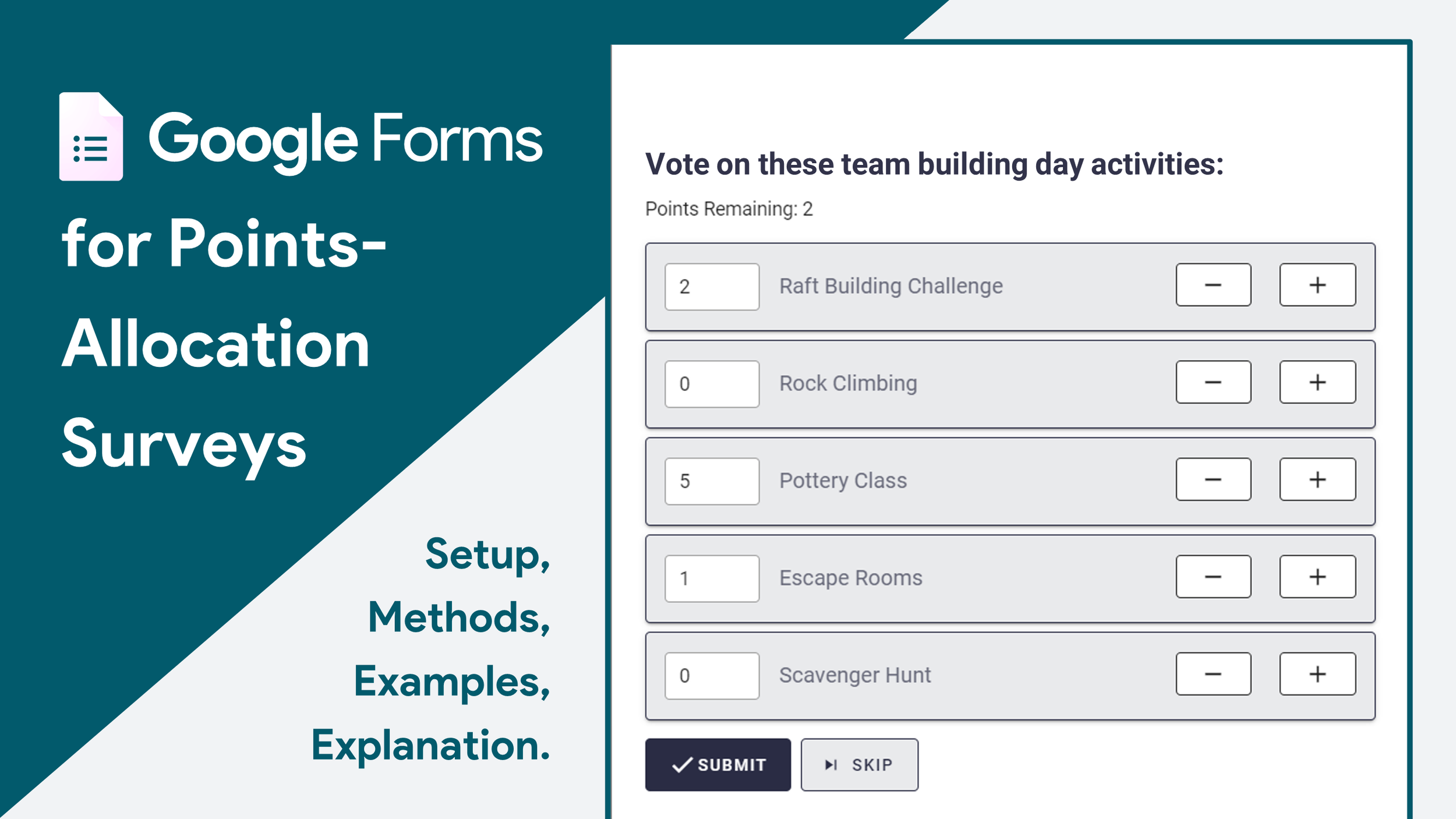Decrease Rock Climbing points with minus
The height and width of the screenshot is (819, 1456).
[x=1213, y=382]
